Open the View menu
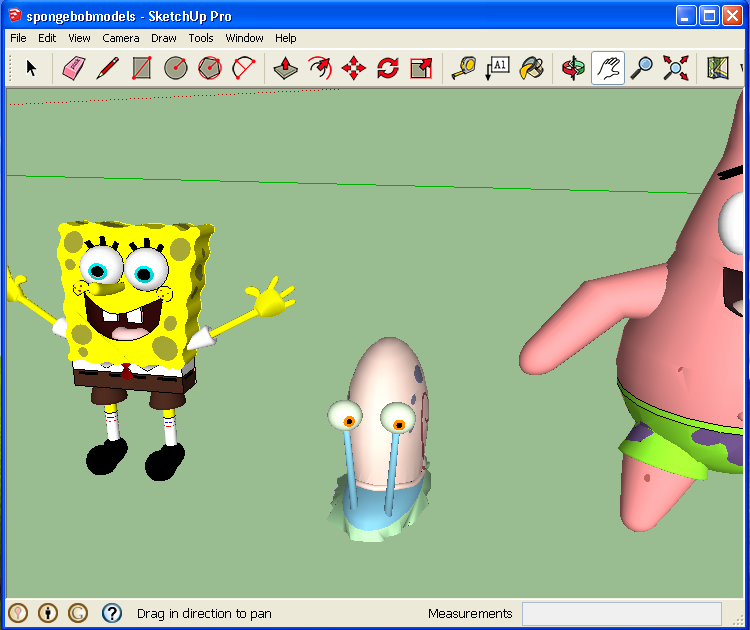Viewport: 750px width, 630px height. [79, 38]
